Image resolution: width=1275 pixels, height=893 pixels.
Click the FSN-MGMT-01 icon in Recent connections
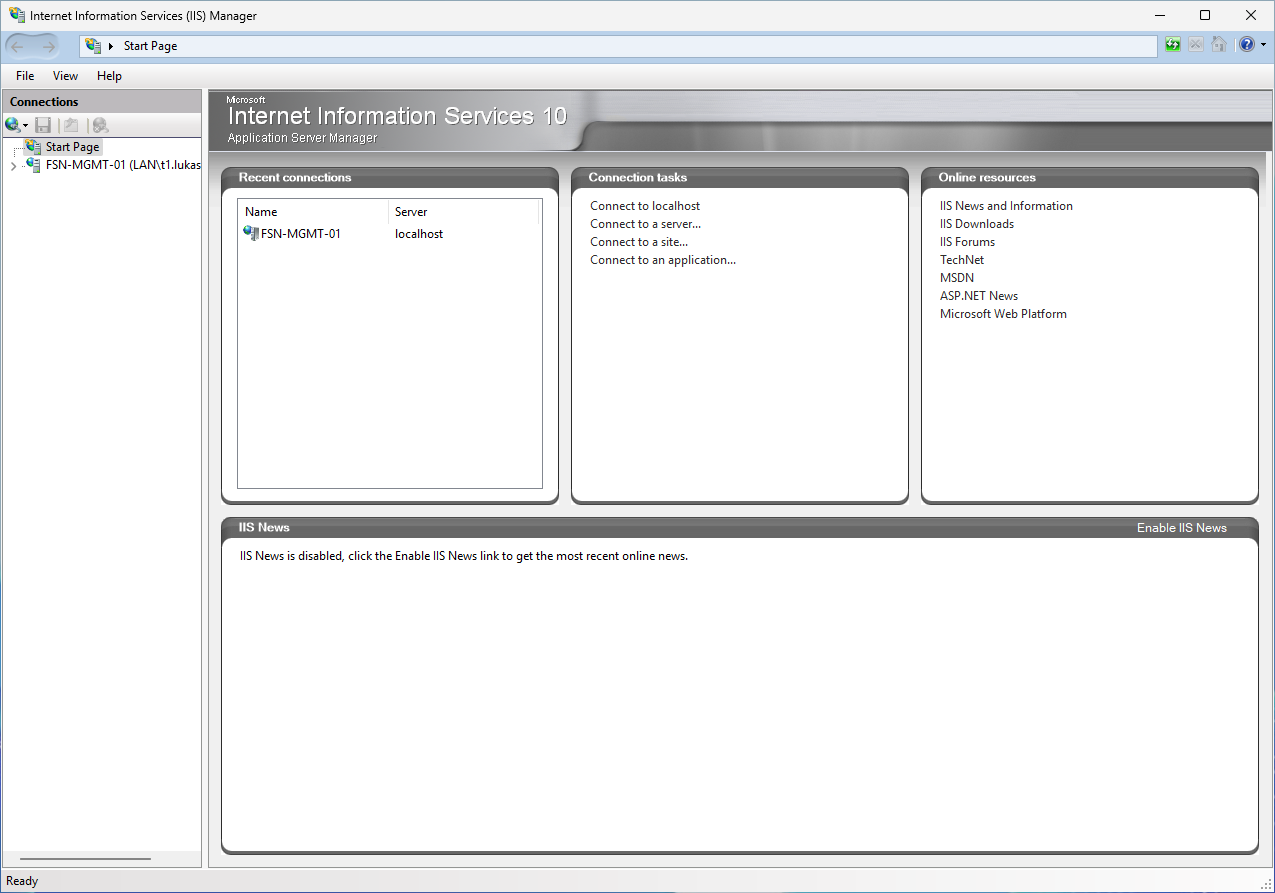(251, 233)
